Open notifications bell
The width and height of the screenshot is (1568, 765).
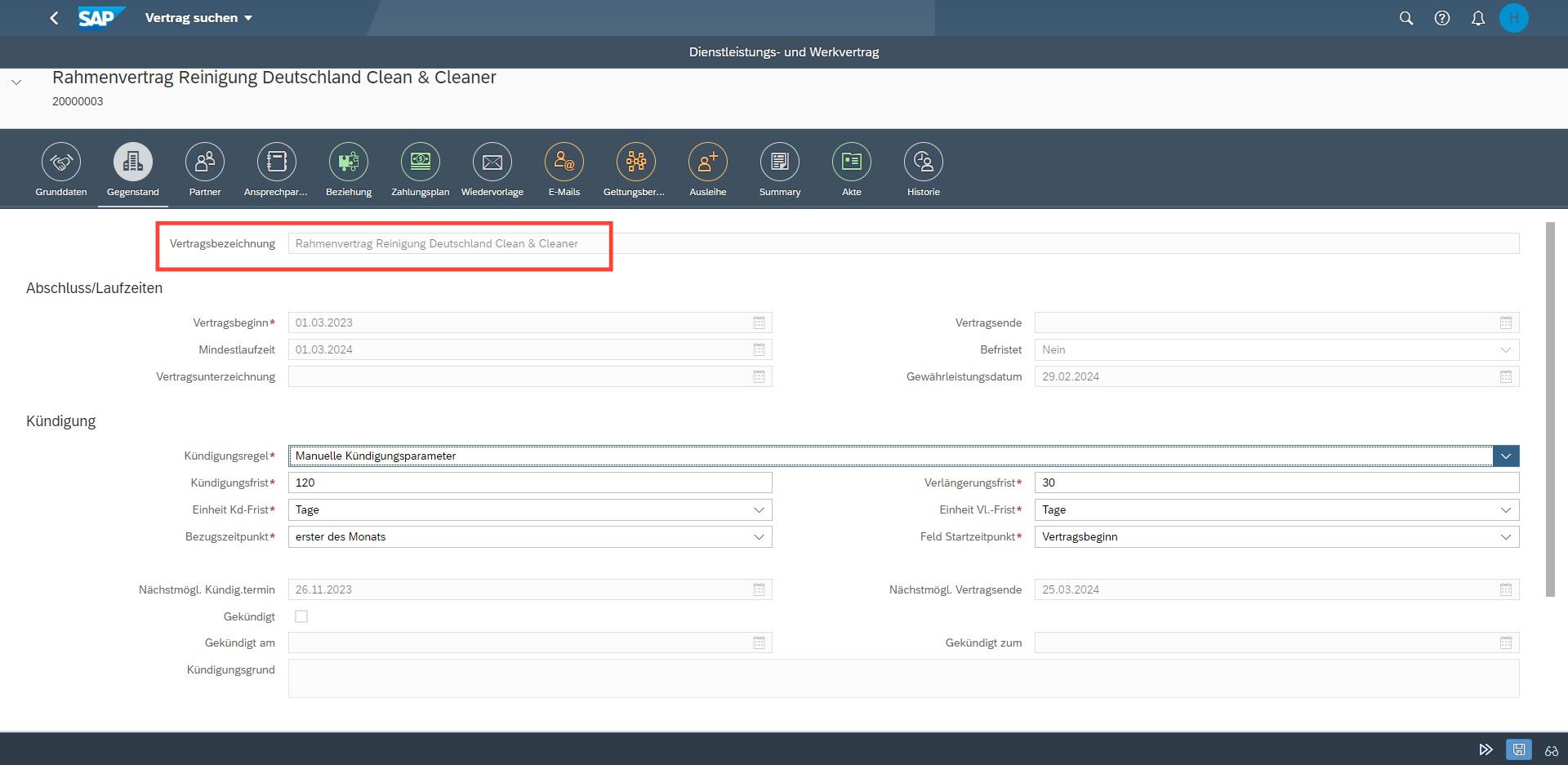tap(1478, 18)
